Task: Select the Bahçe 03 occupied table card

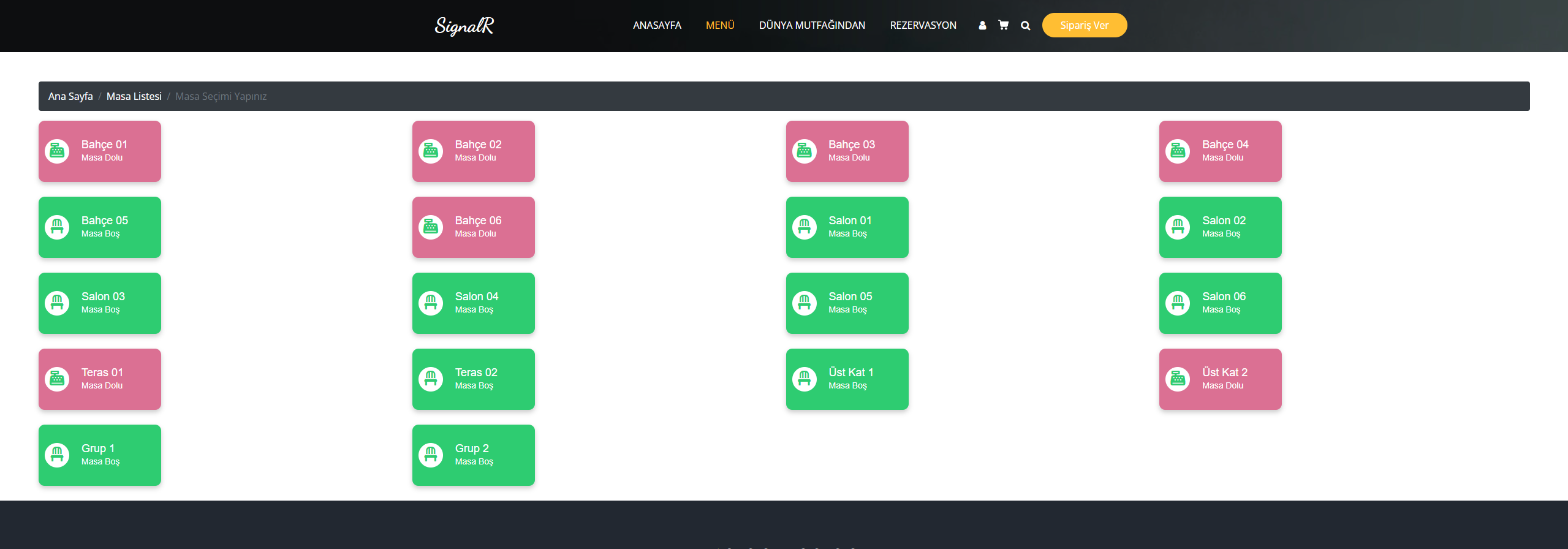Action: click(847, 151)
